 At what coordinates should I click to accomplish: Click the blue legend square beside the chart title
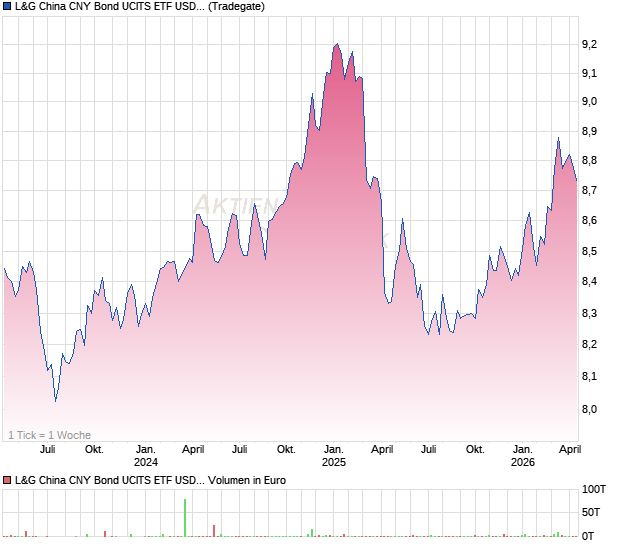tap(7, 6)
